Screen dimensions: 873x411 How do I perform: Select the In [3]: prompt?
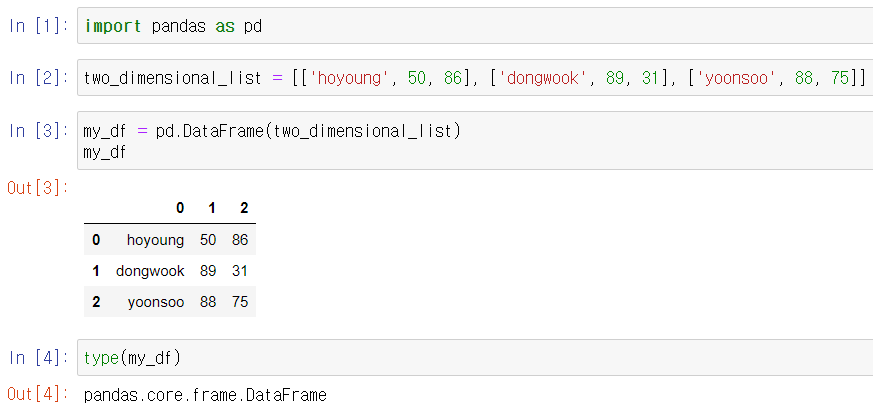coord(38,130)
